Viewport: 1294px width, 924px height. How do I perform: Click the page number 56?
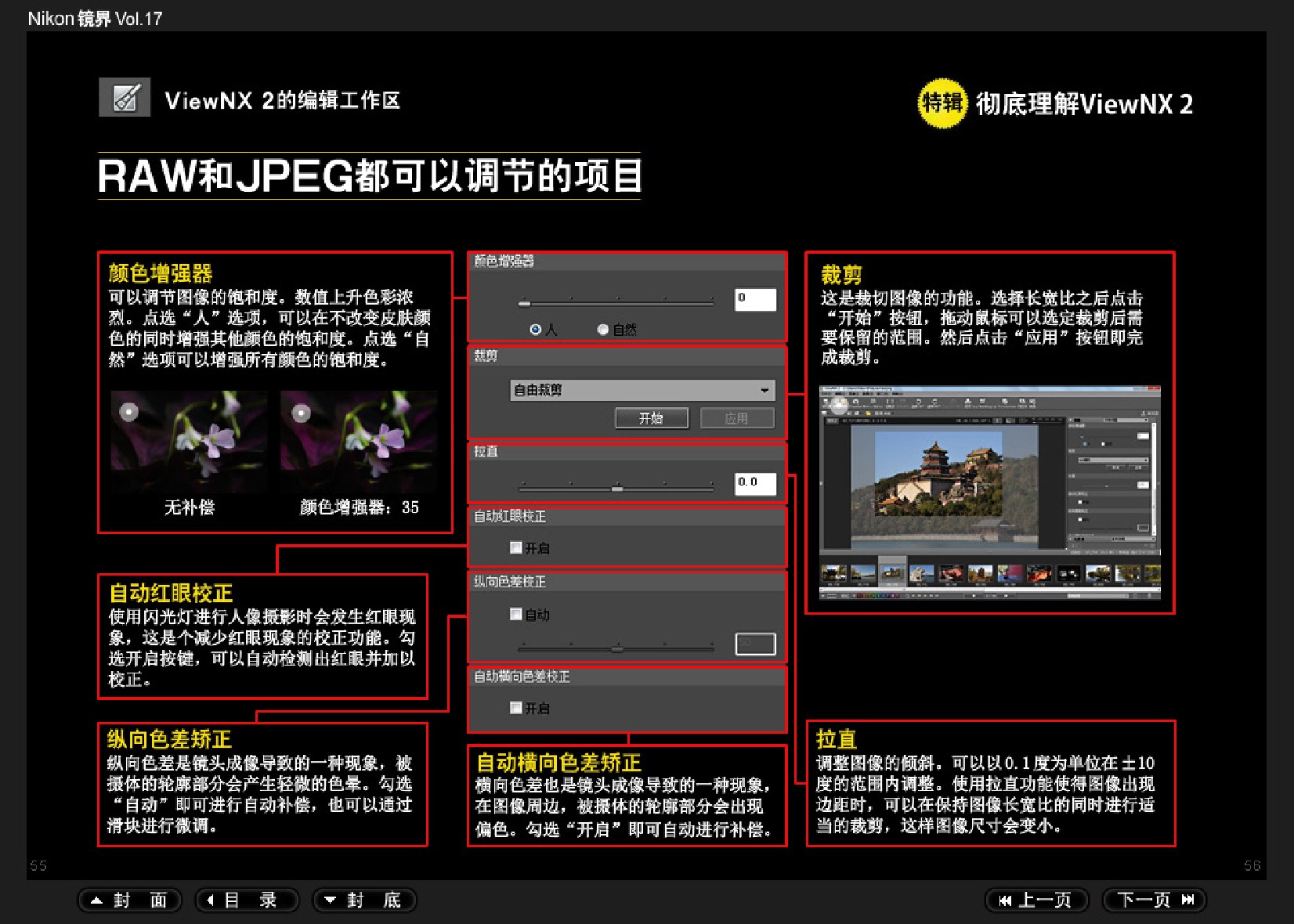pos(1252,865)
